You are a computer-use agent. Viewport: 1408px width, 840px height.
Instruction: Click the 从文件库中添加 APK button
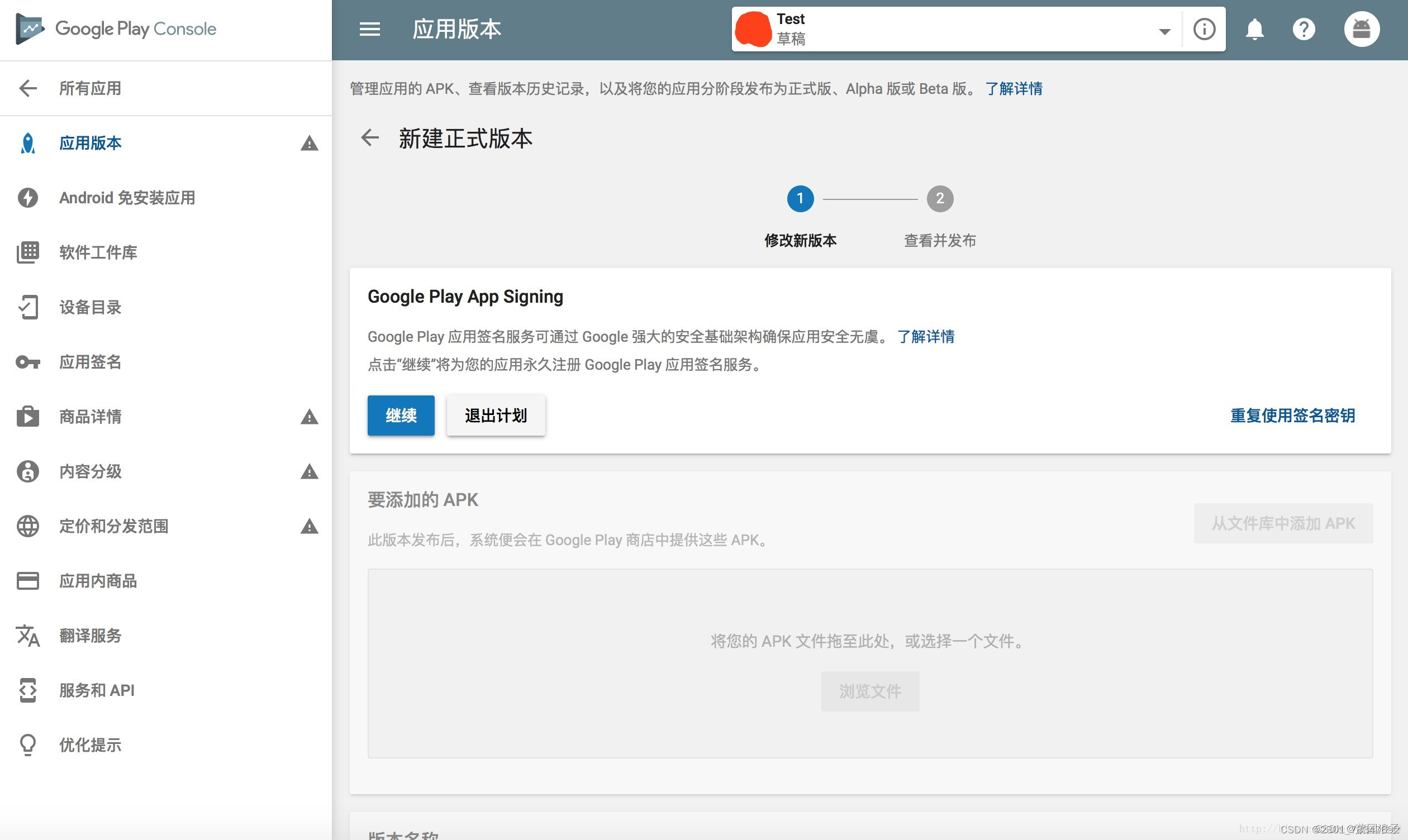tap(1283, 522)
